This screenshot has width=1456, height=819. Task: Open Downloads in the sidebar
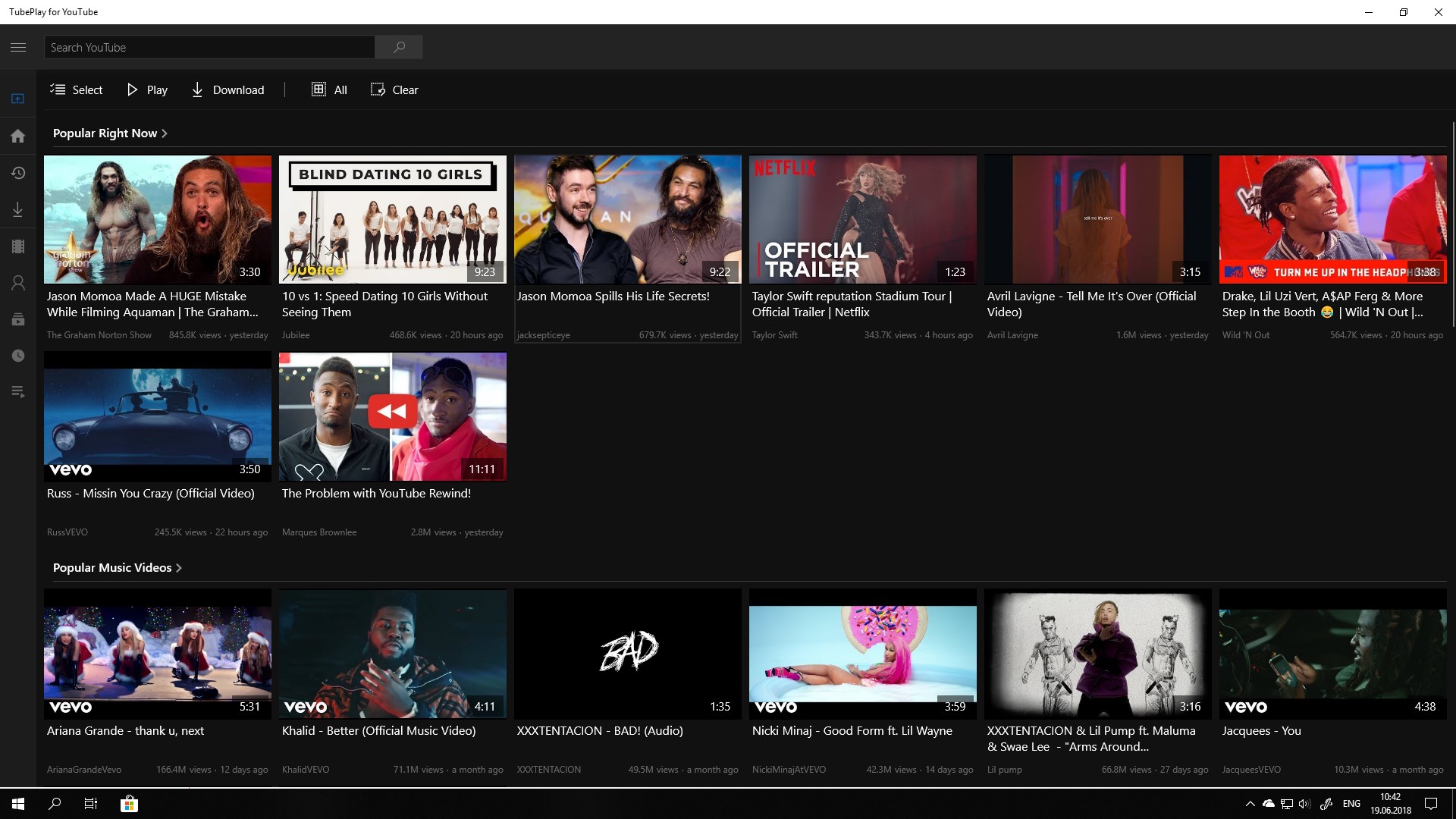(x=18, y=210)
